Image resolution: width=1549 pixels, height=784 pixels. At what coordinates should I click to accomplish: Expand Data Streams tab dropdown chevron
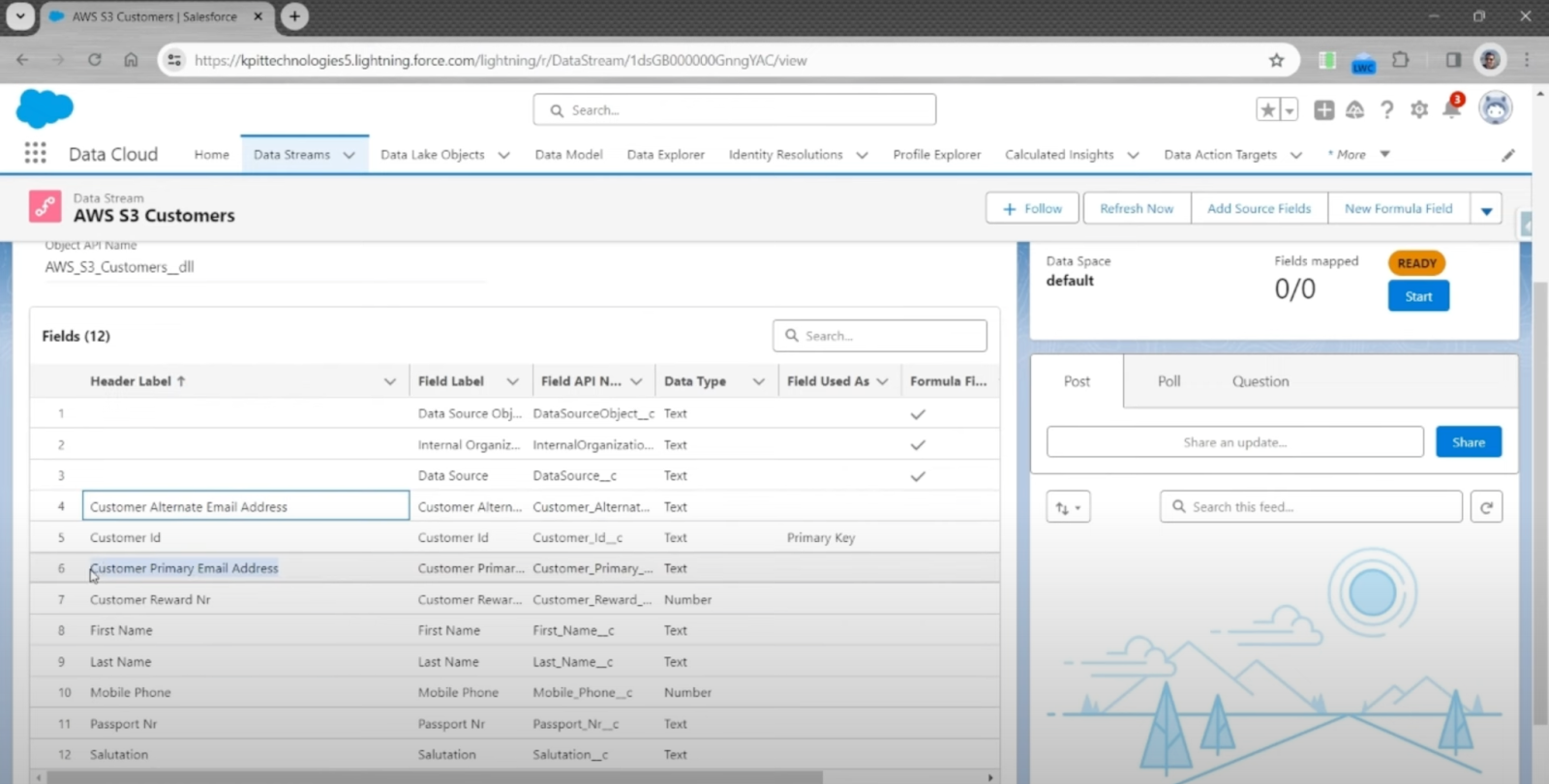[349, 155]
